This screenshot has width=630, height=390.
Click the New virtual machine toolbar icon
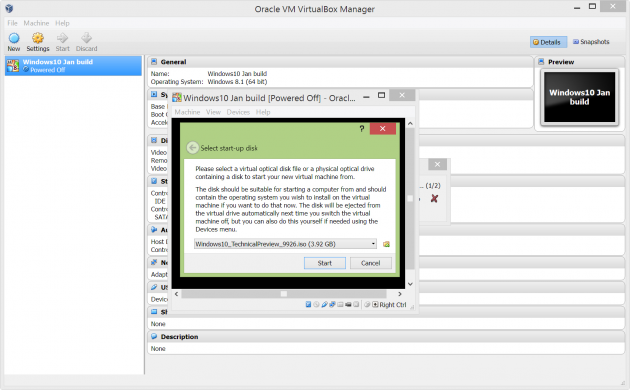coord(14,42)
